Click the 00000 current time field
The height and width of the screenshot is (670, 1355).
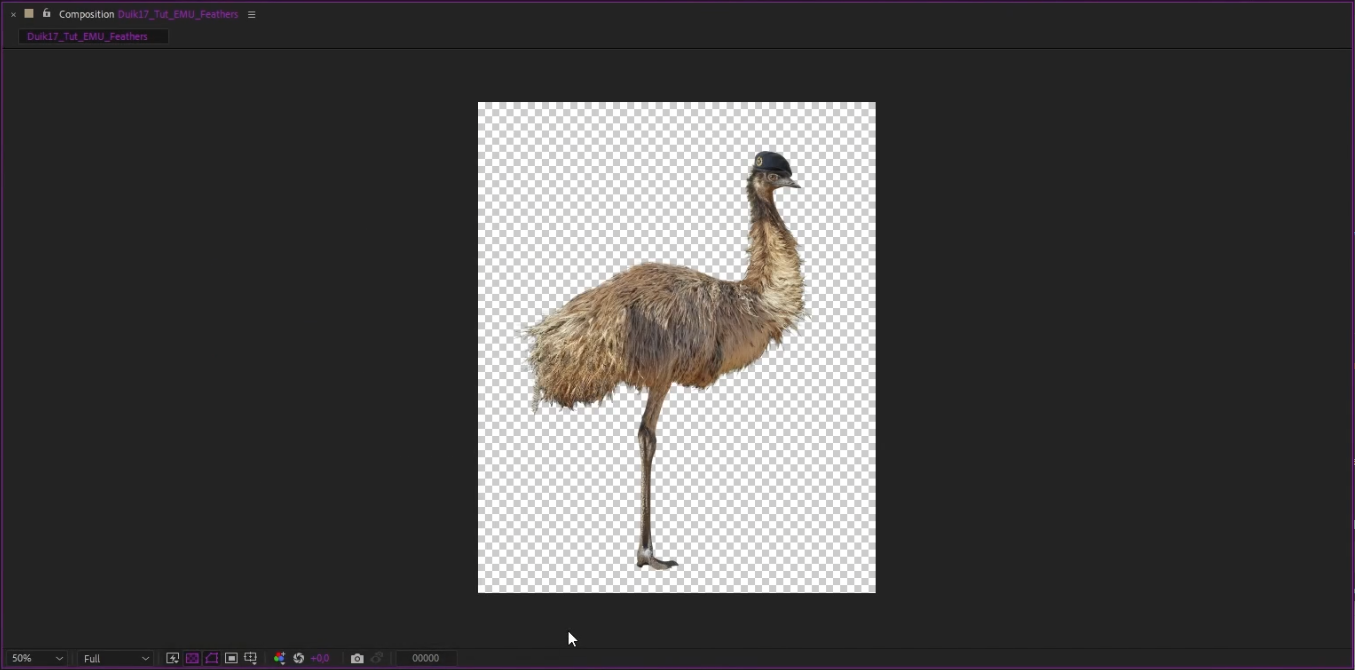click(425, 658)
